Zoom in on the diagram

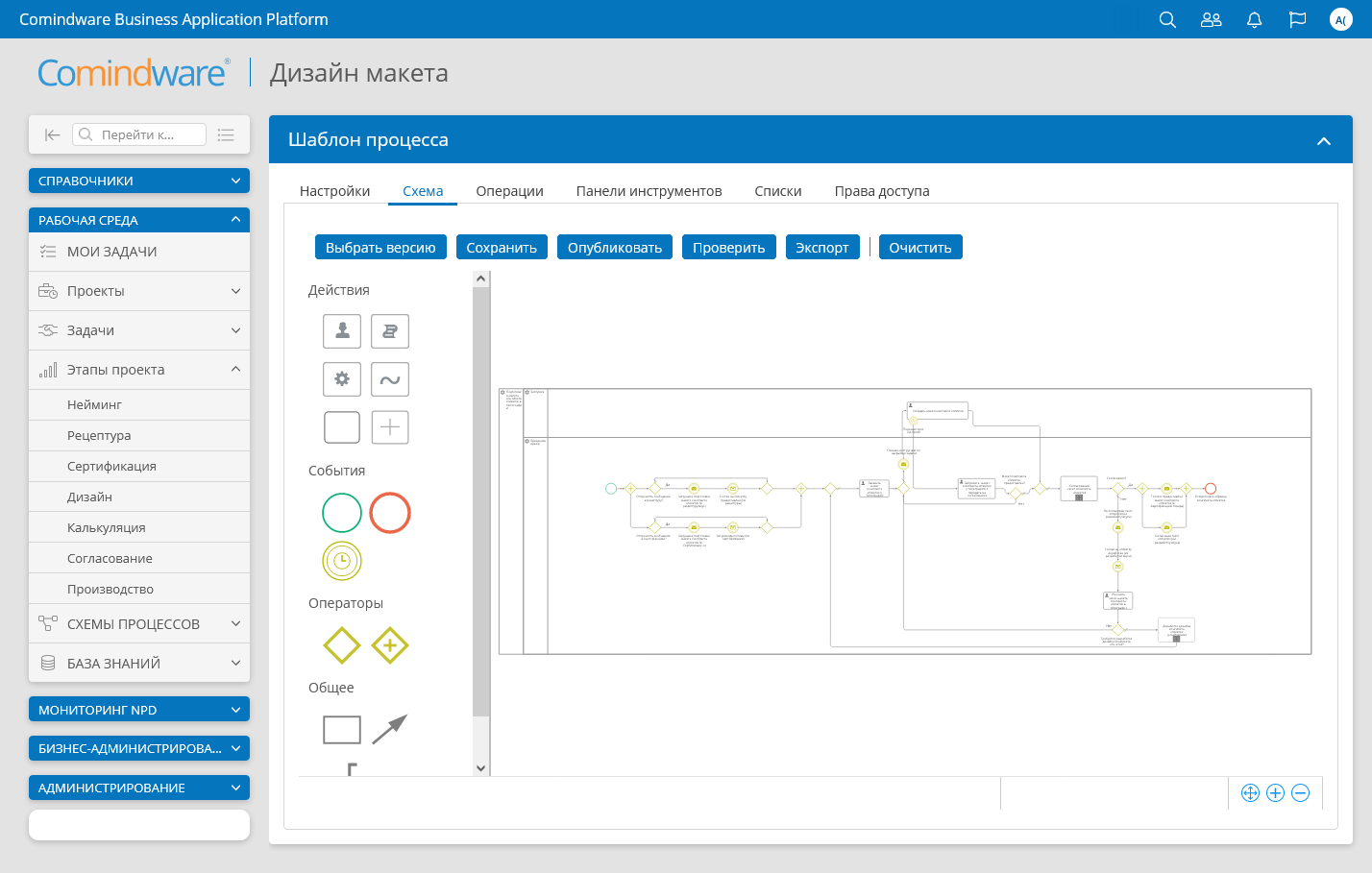pyautogui.click(x=1275, y=793)
